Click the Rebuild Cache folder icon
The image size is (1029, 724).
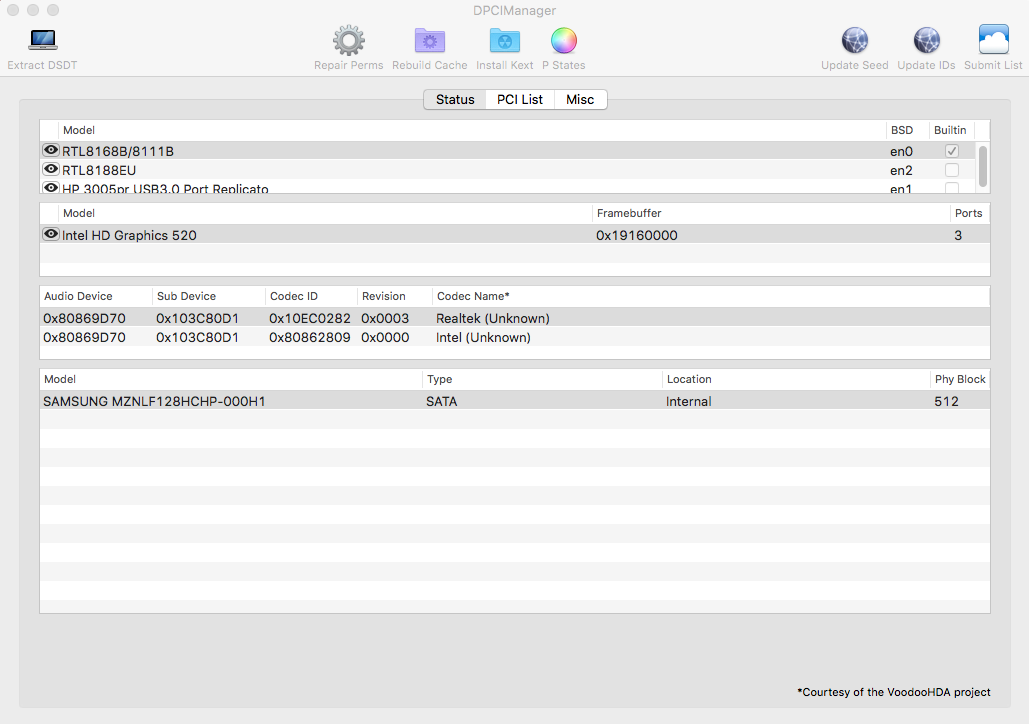click(429, 41)
